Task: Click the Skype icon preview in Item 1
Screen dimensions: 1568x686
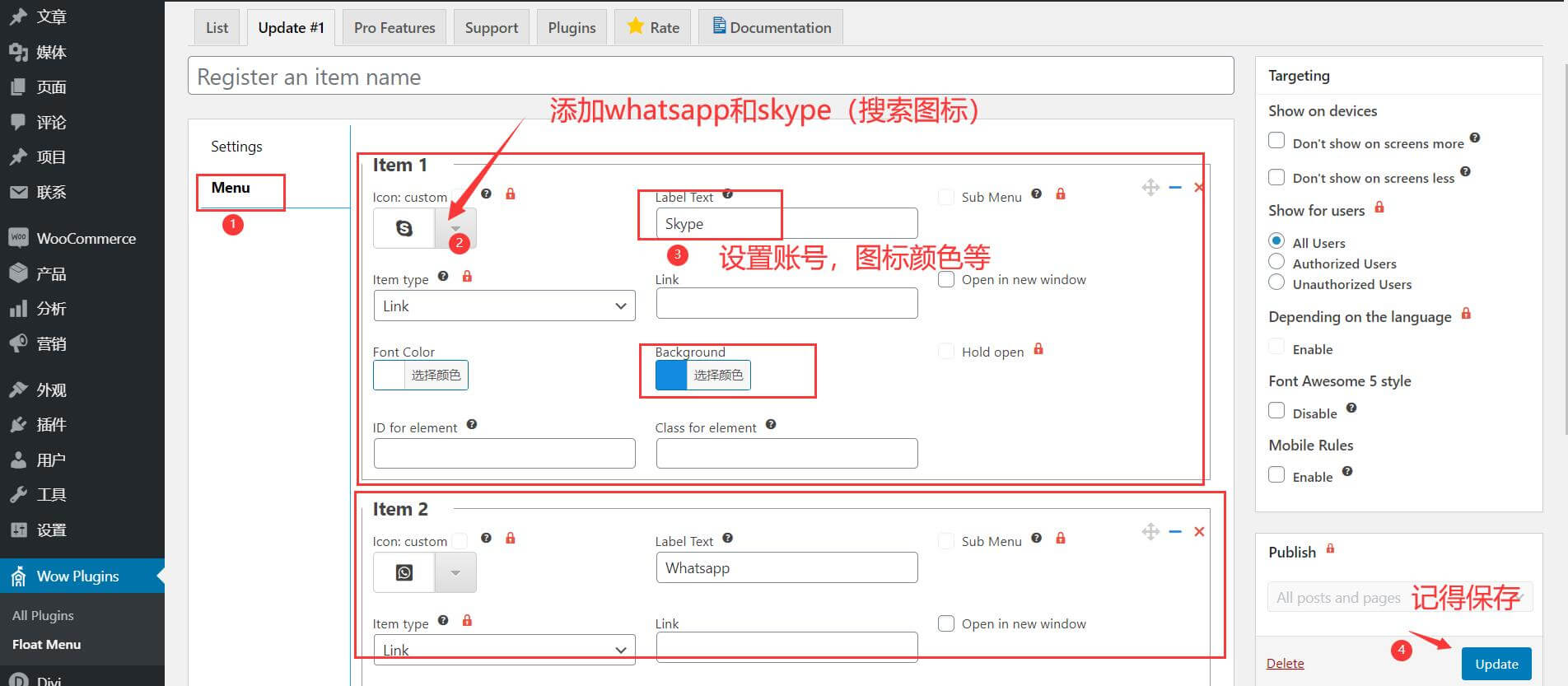Action: click(404, 228)
